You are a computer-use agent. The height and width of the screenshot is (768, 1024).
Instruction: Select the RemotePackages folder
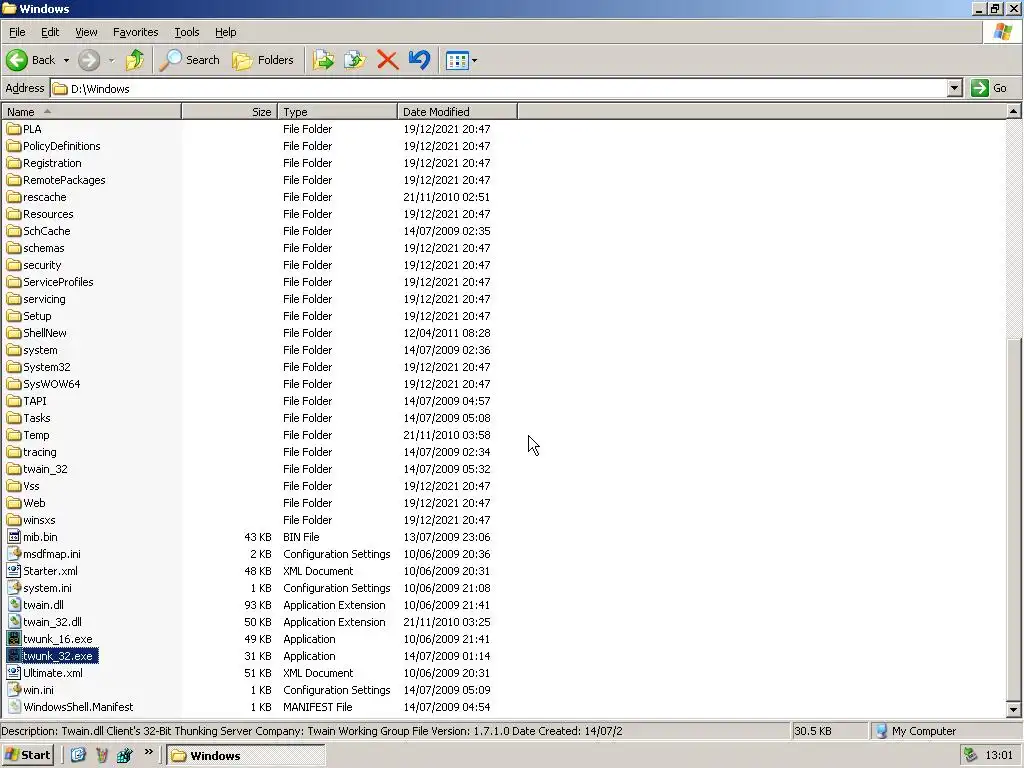[56, 180]
